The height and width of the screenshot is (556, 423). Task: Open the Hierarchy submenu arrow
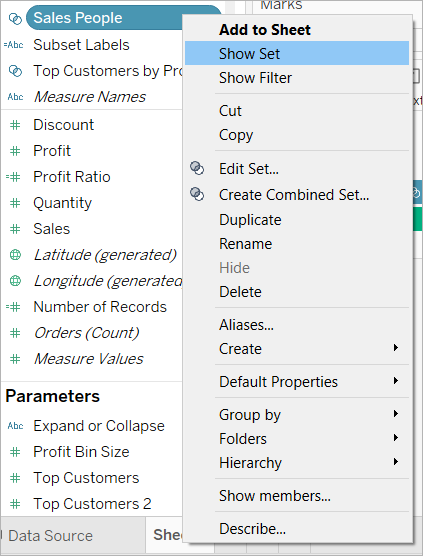pyautogui.click(x=396, y=462)
